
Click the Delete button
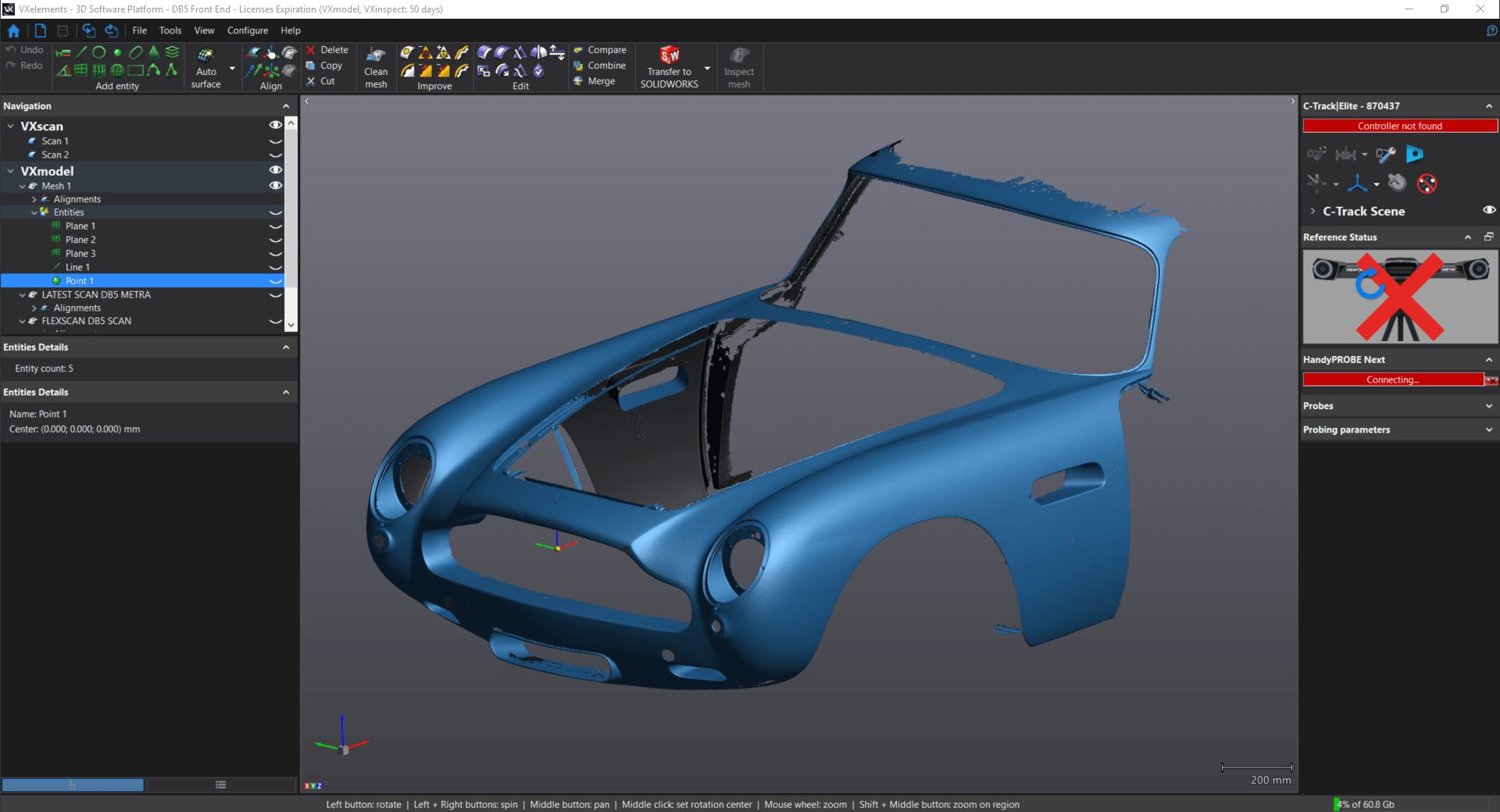click(x=327, y=50)
